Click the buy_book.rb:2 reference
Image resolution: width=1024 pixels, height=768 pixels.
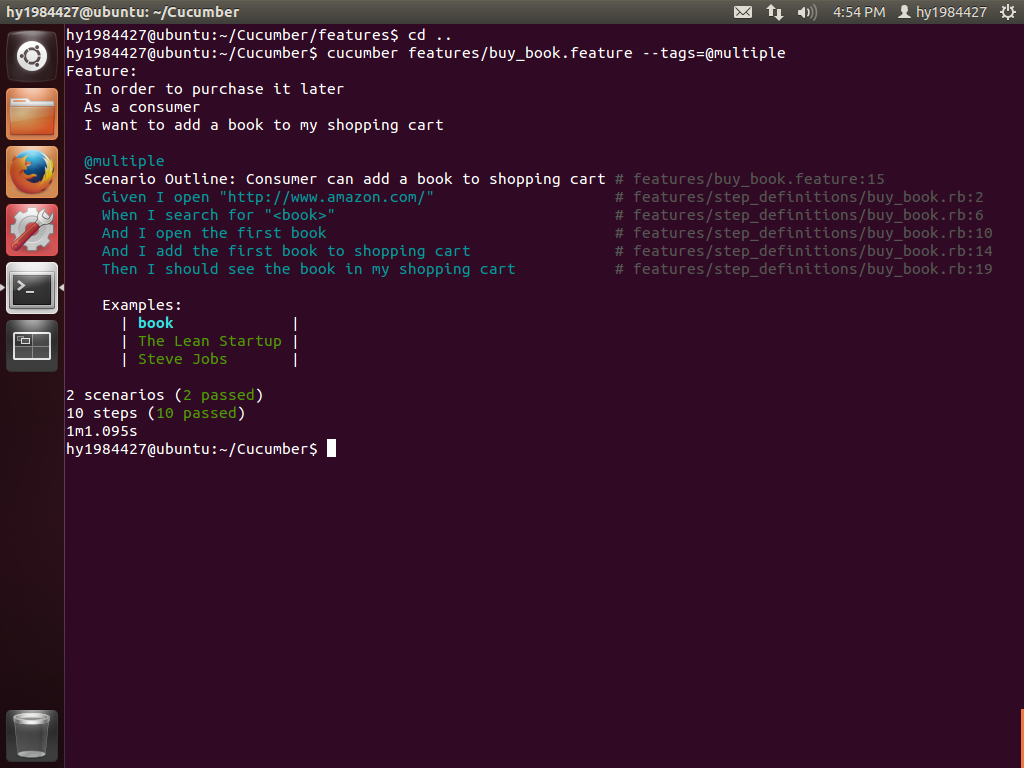click(799, 197)
